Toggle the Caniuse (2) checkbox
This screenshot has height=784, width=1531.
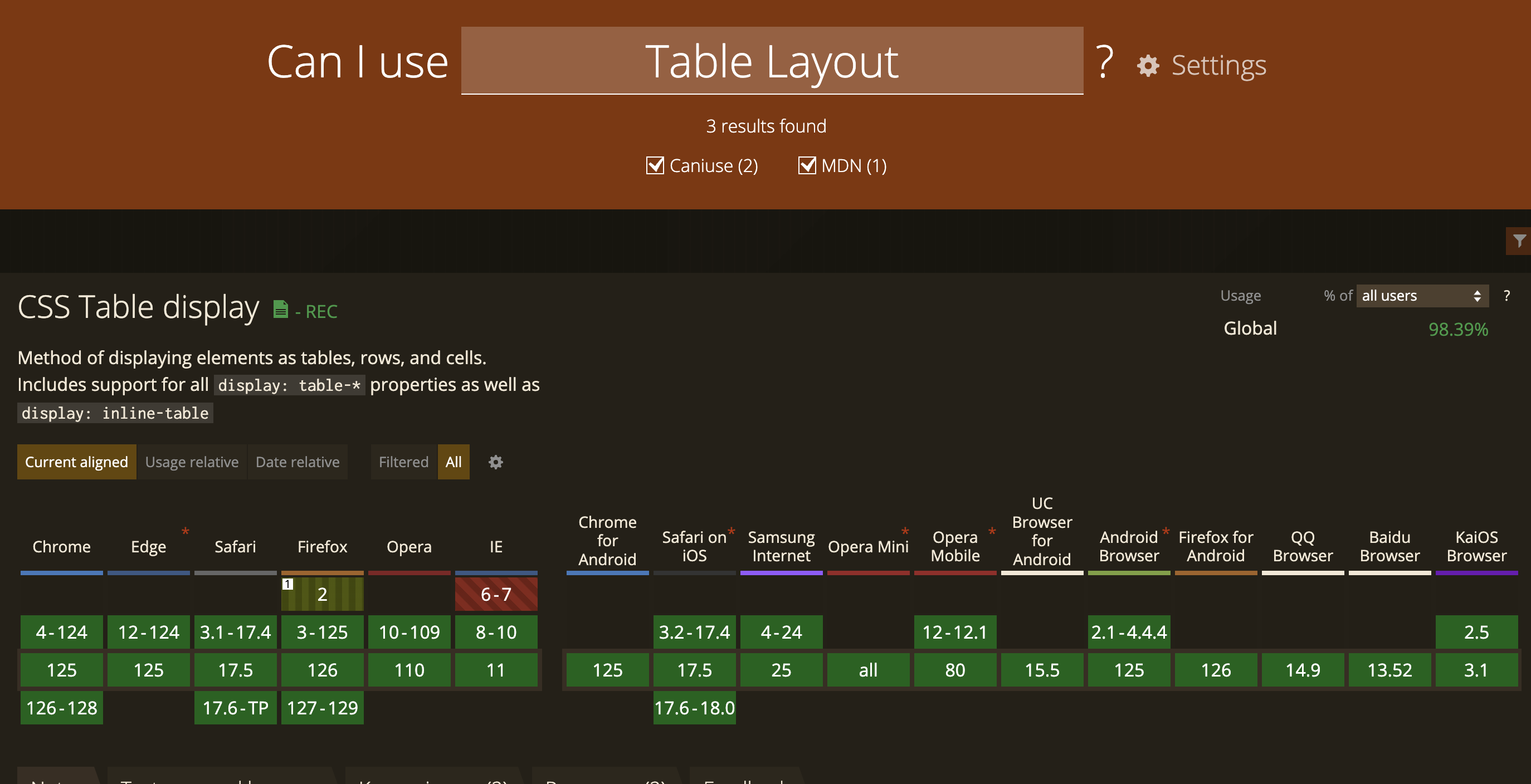click(x=655, y=165)
